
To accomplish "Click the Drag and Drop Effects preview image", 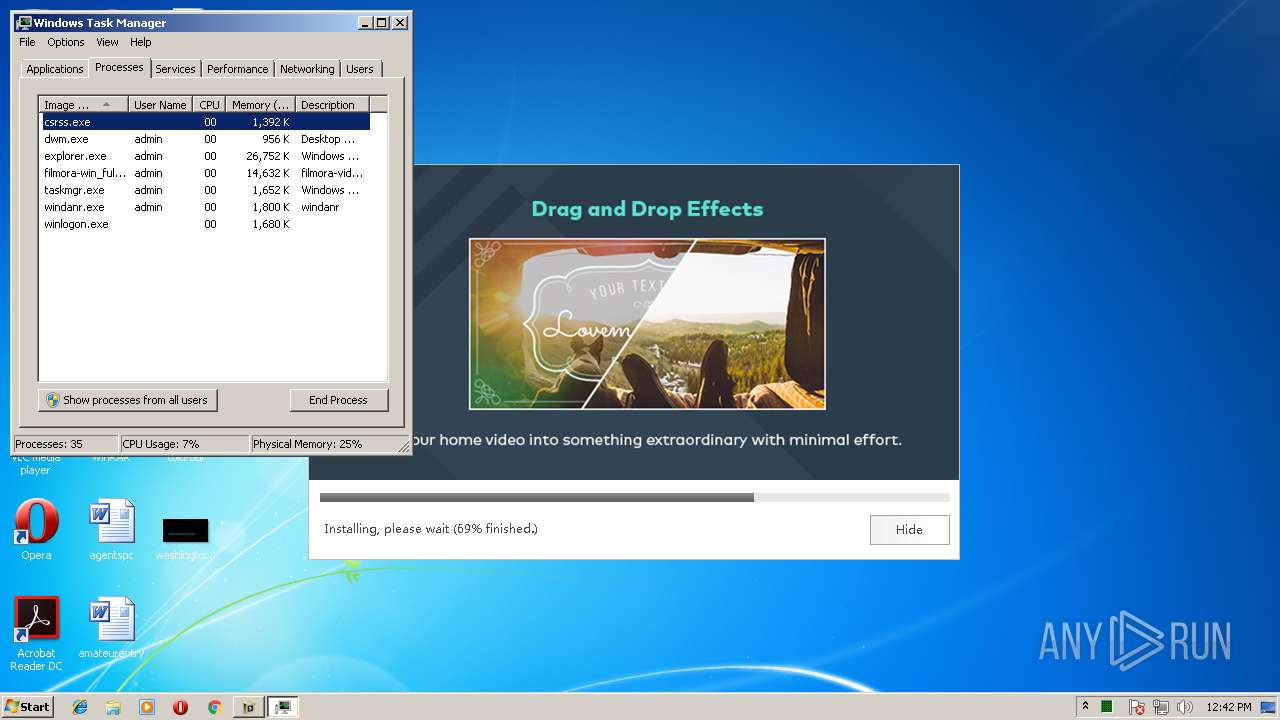I will click(647, 323).
